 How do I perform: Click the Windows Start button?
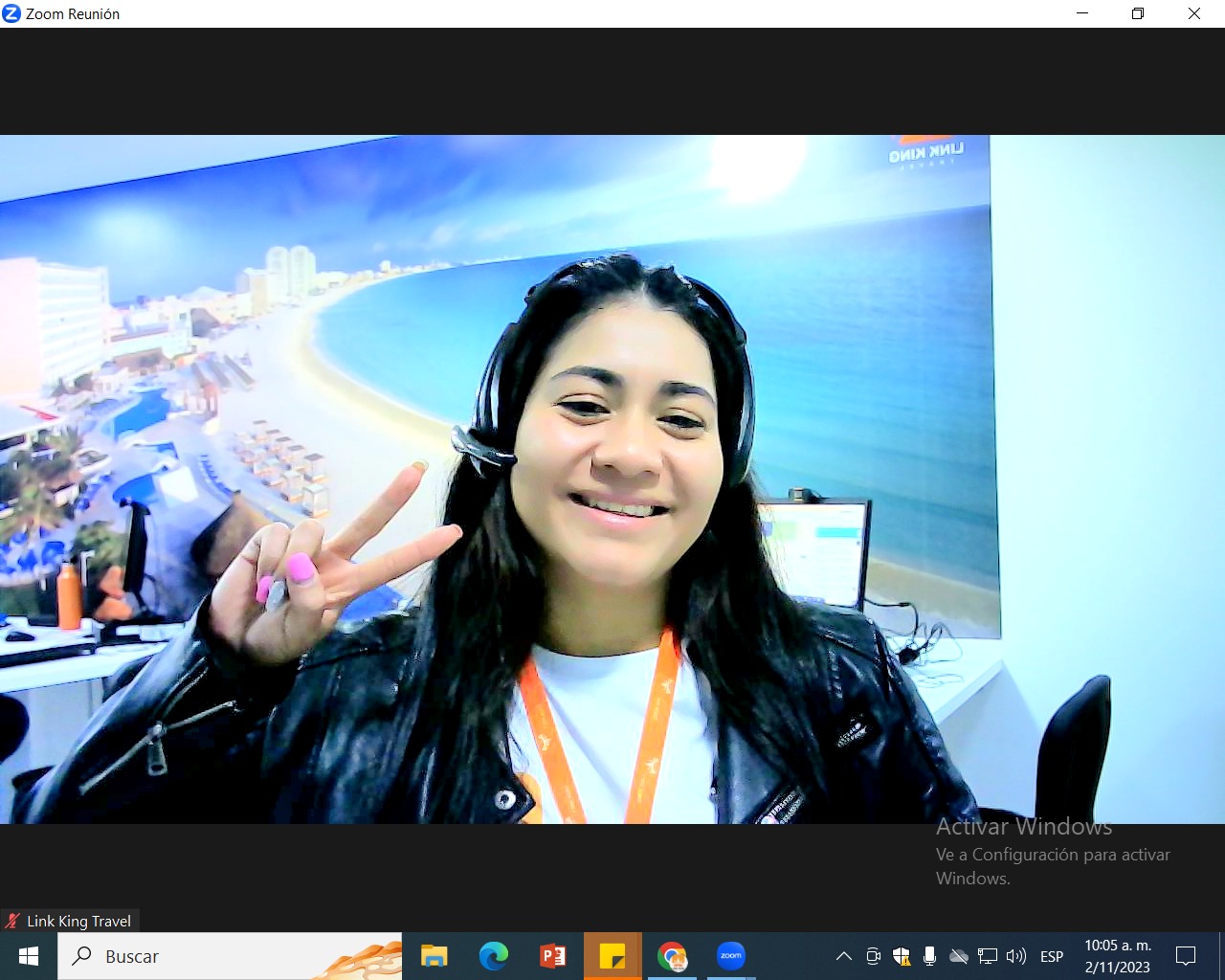click(x=29, y=956)
